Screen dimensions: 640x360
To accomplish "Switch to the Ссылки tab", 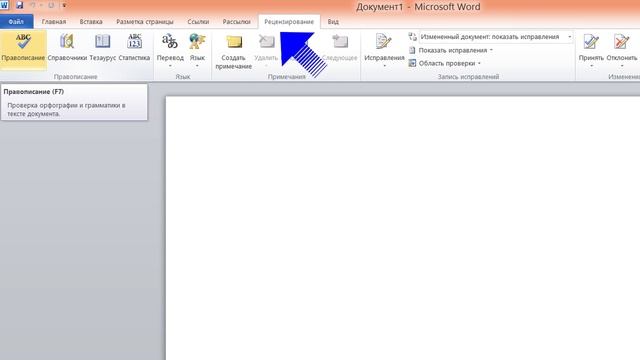I will 198,22.
